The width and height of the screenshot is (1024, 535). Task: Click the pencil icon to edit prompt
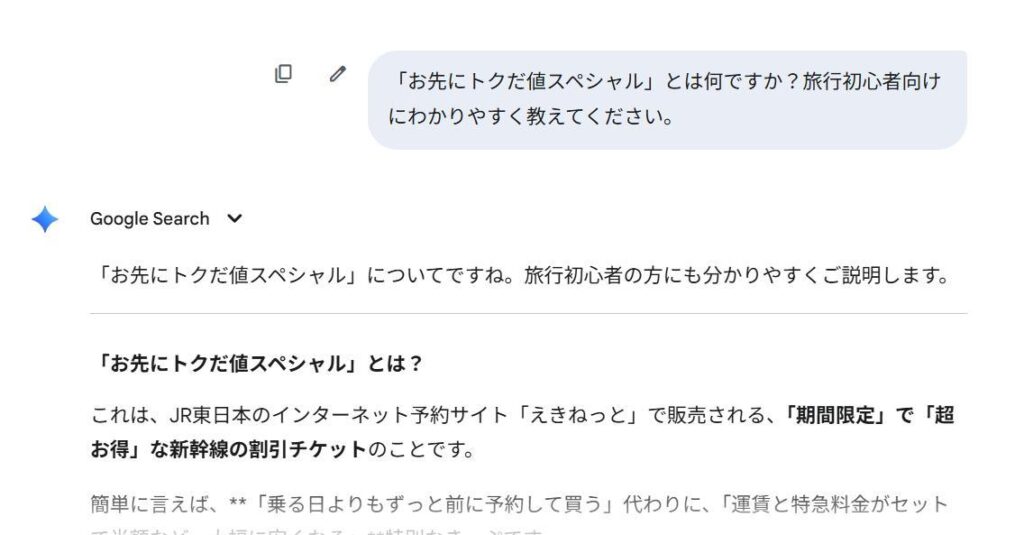click(x=337, y=74)
